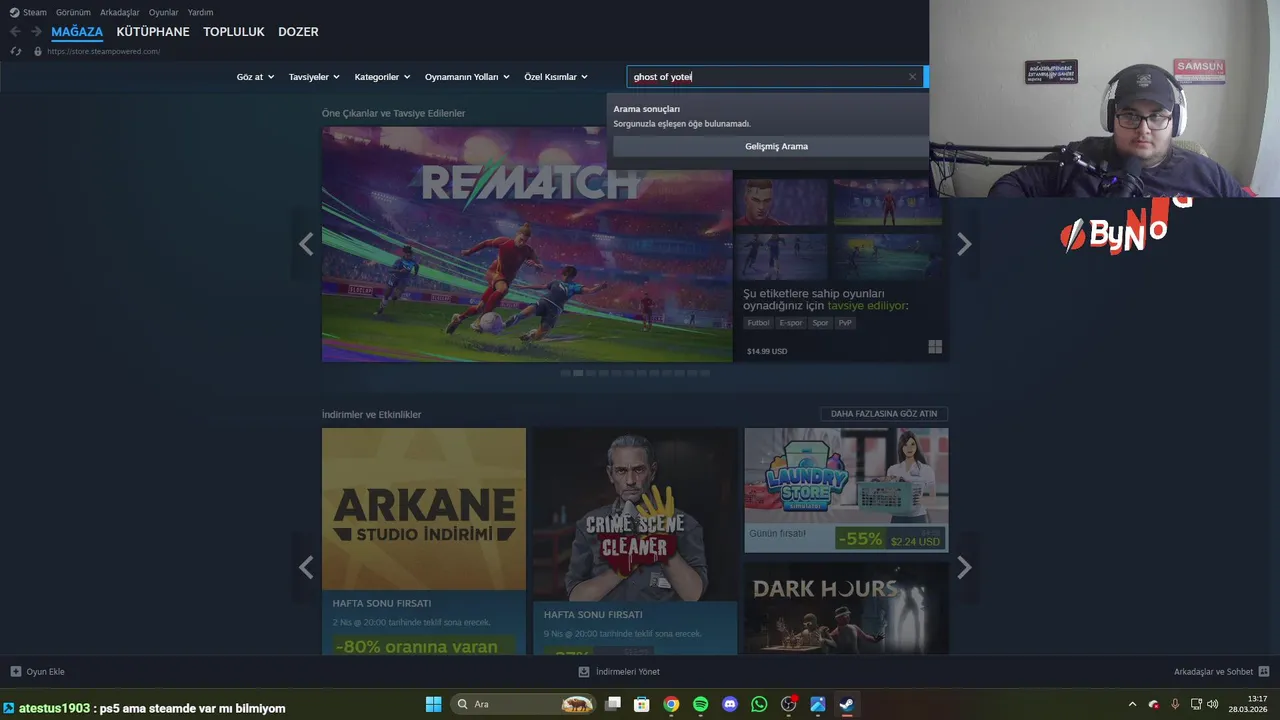This screenshot has width=1280, height=720.
Task: Open the Laundry Store Simulator daily deal
Action: coord(846,490)
